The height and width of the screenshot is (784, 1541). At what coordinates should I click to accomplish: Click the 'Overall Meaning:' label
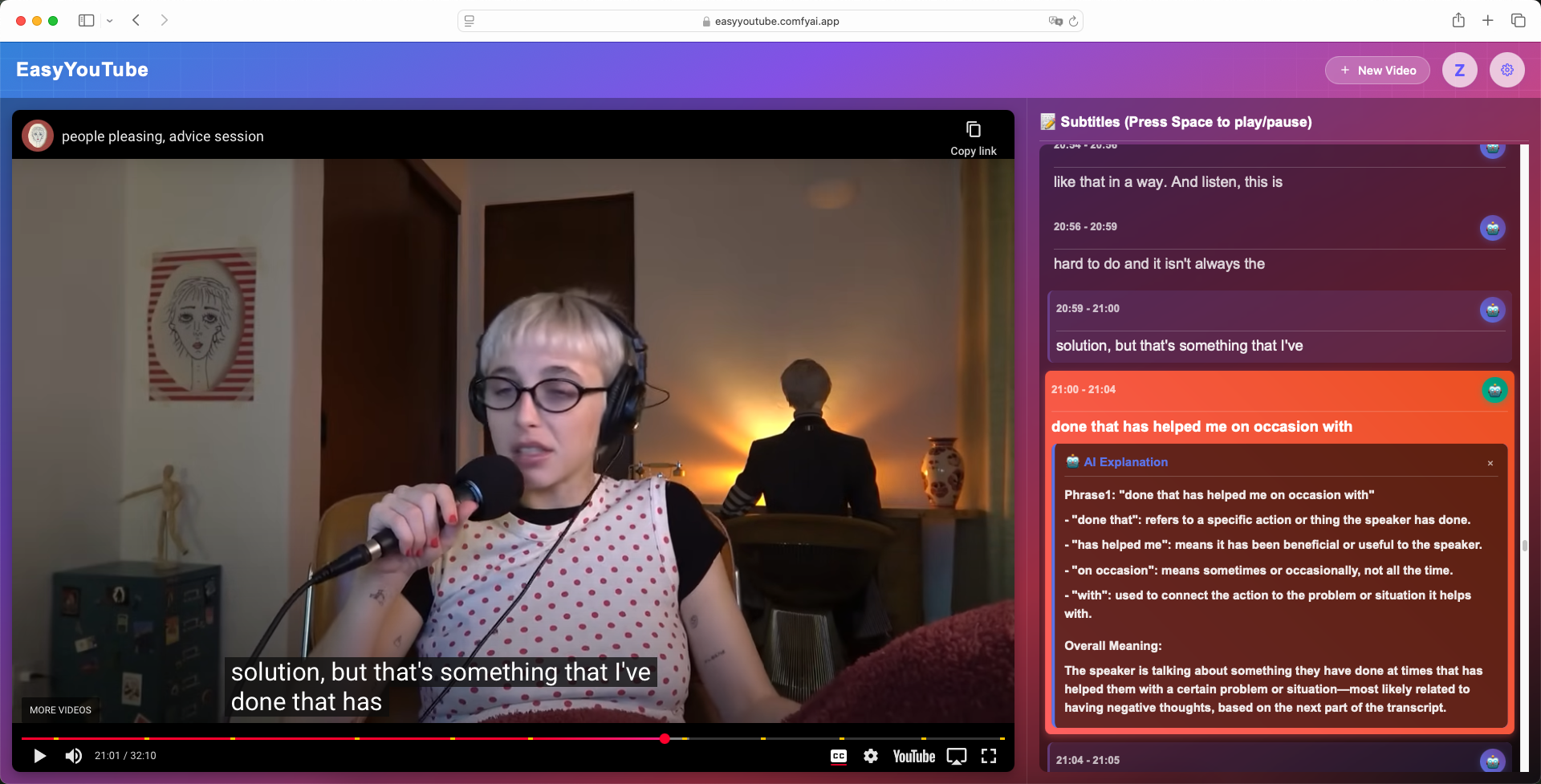point(1112,646)
